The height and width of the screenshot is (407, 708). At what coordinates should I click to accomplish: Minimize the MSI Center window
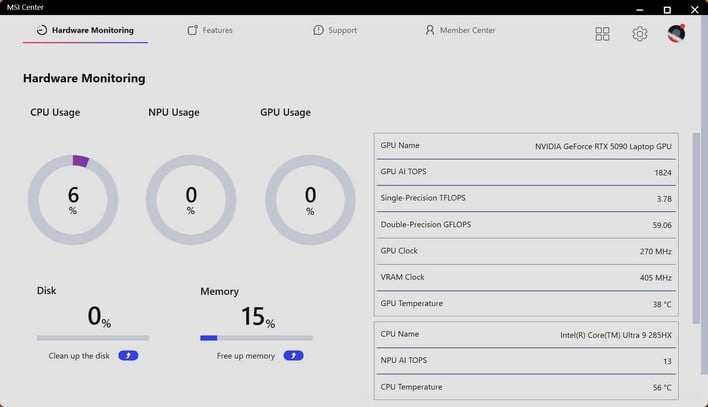tap(639, 9)
